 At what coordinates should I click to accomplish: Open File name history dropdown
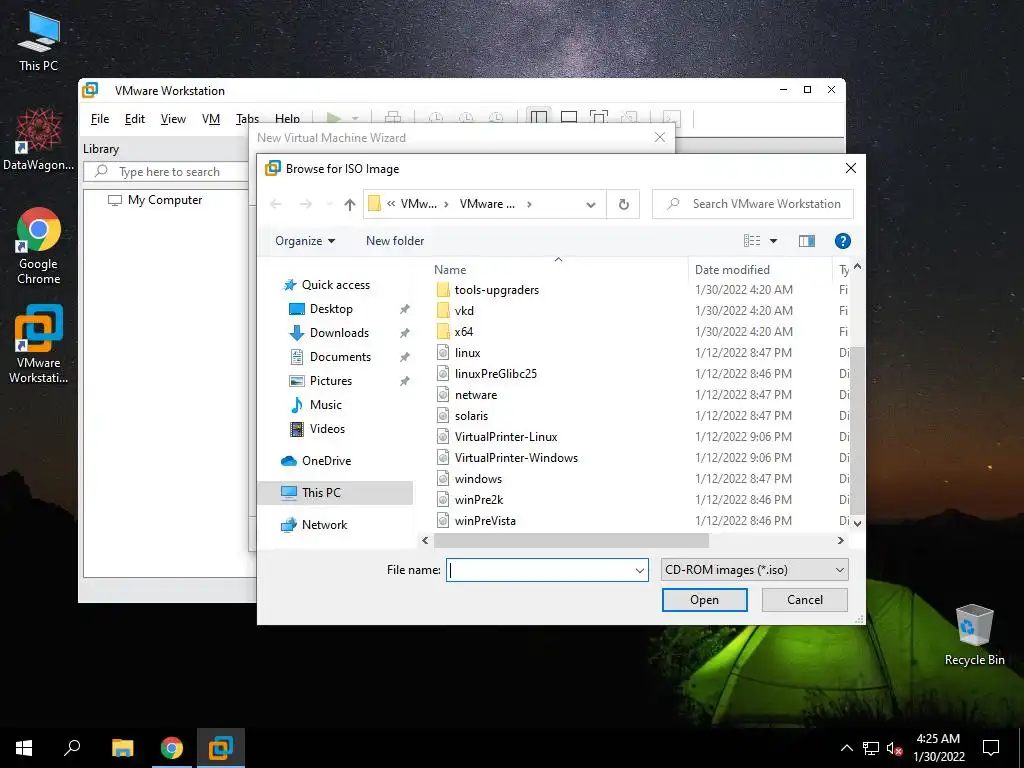[x=639, y=570]
